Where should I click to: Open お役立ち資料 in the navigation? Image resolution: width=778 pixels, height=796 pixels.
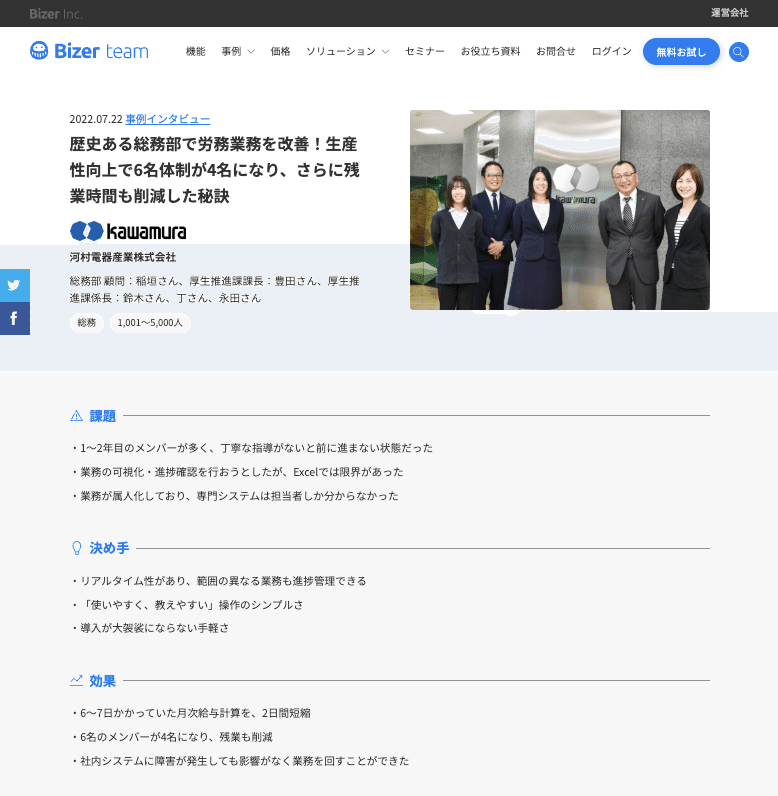click(x=490, y=51)
